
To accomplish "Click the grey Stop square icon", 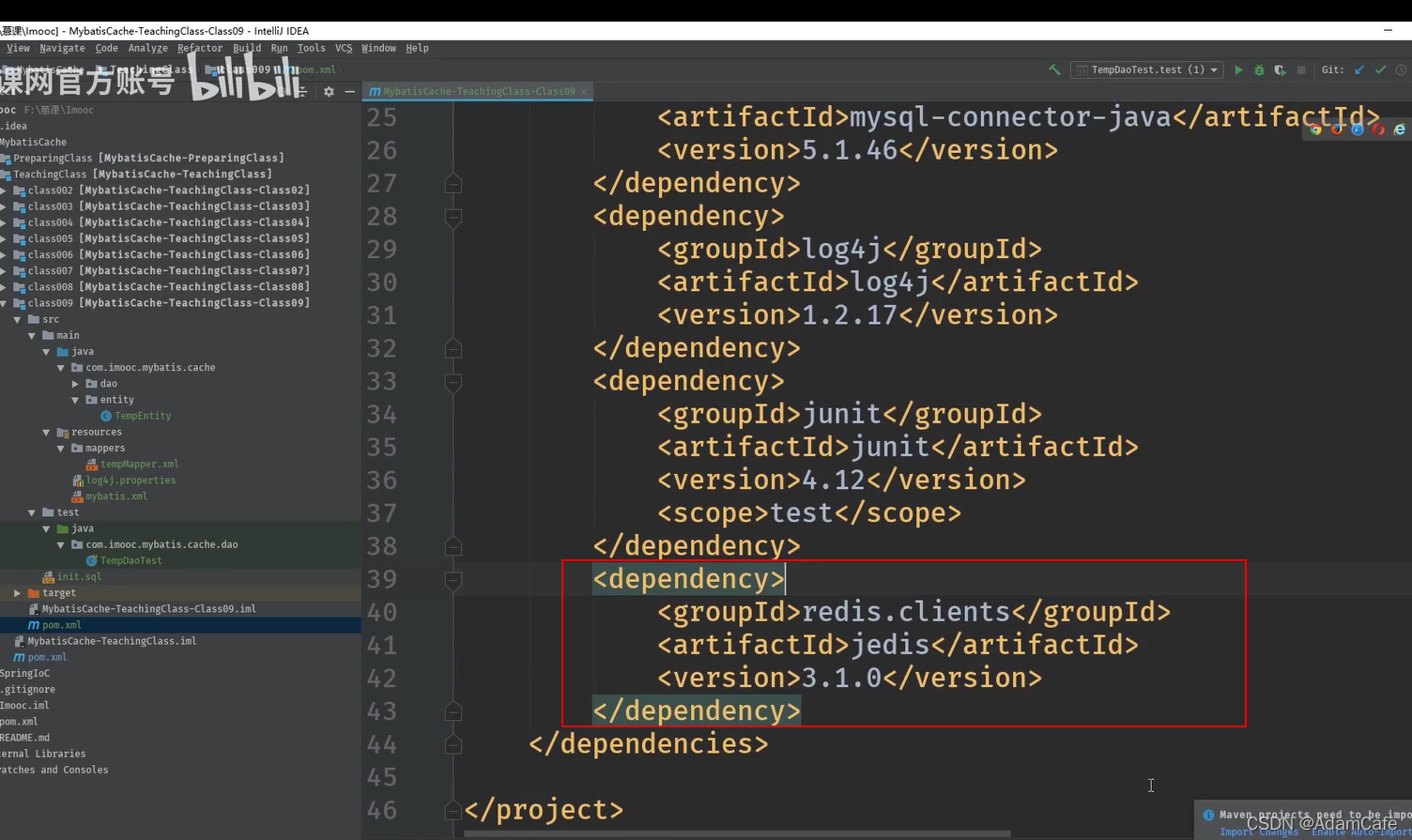I will pyautogui.click(x=1301, y=69).
